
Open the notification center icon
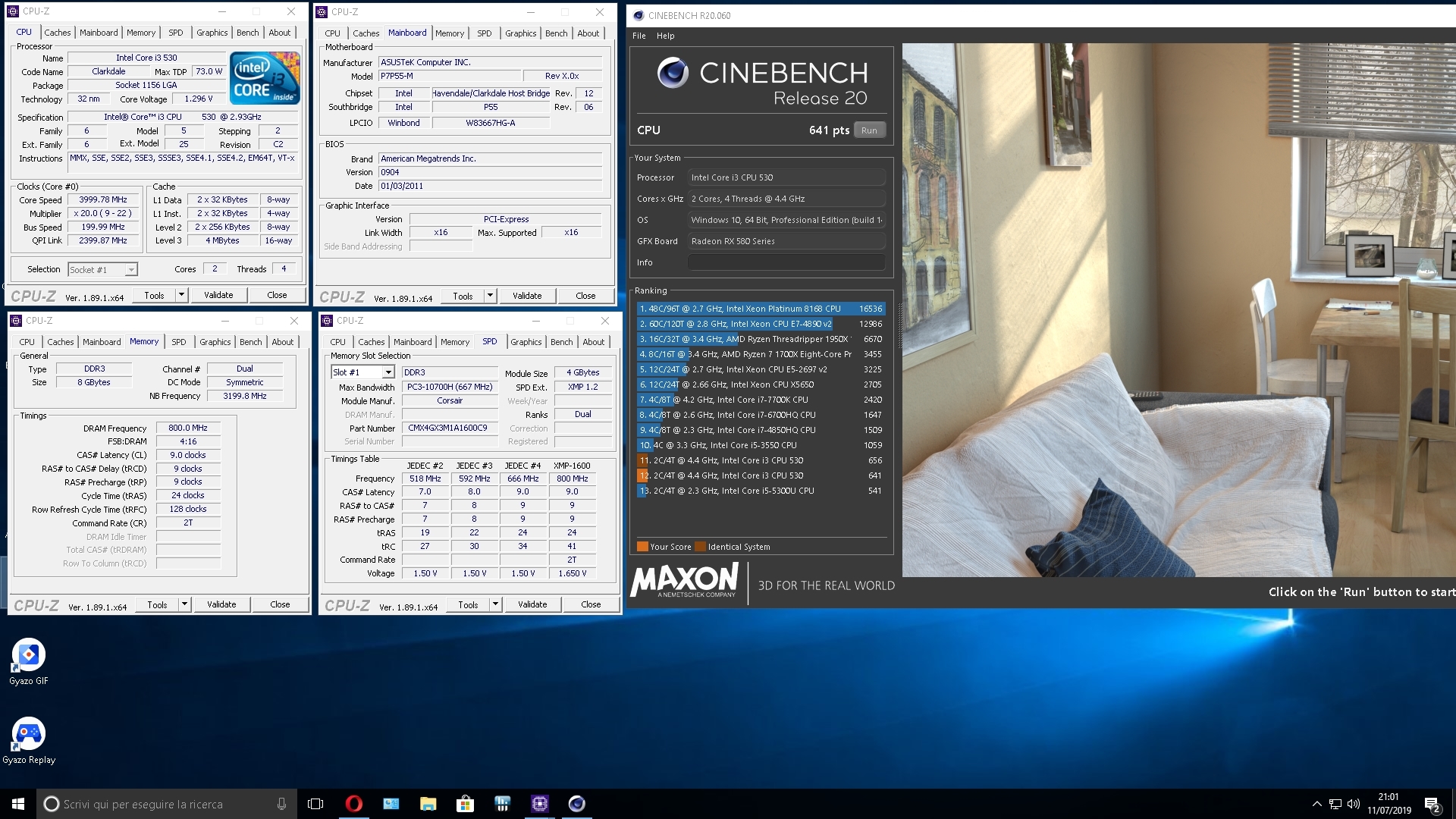point(1432,804)
